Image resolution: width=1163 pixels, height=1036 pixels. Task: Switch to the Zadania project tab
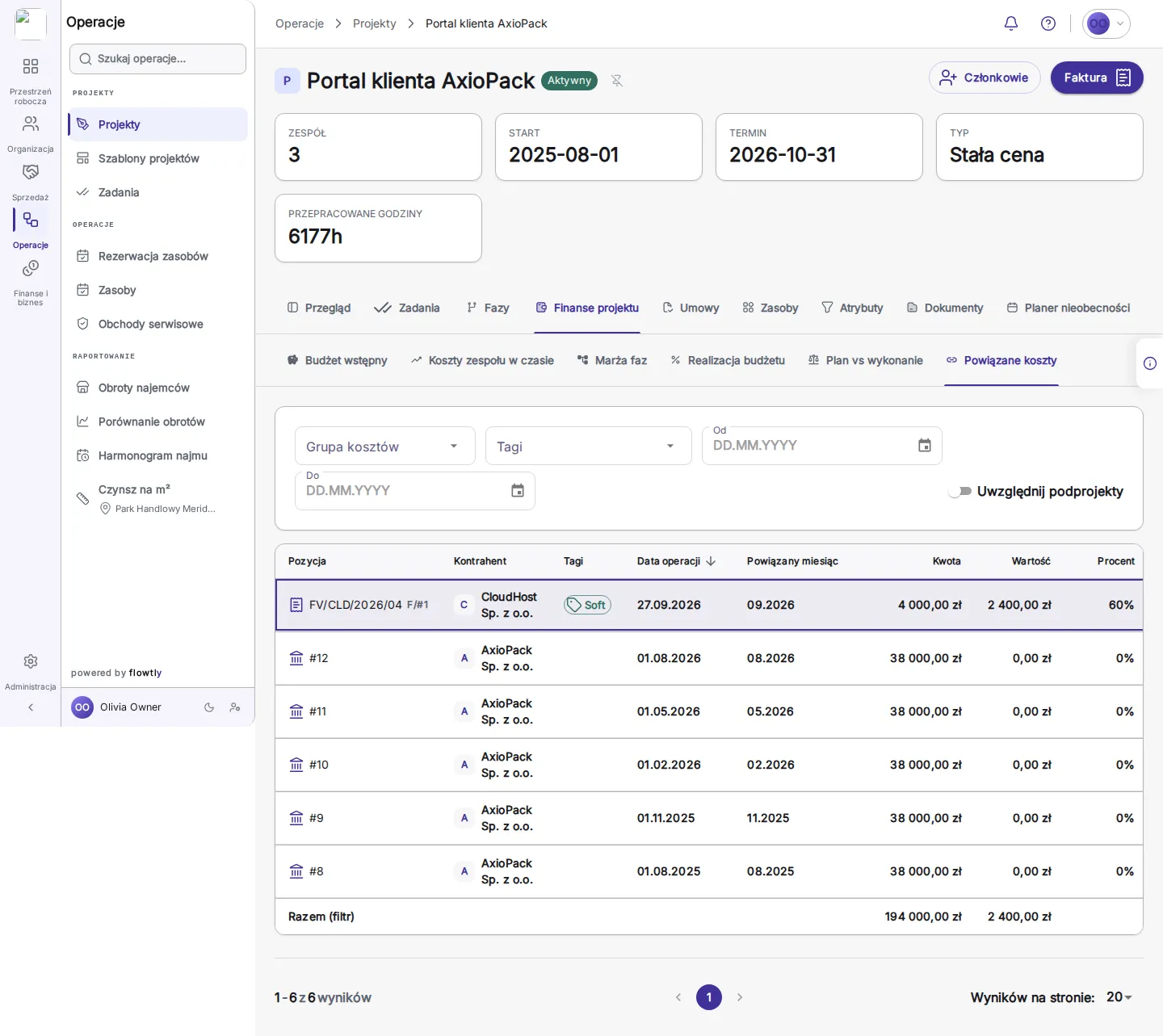click(x=407, y=308)
